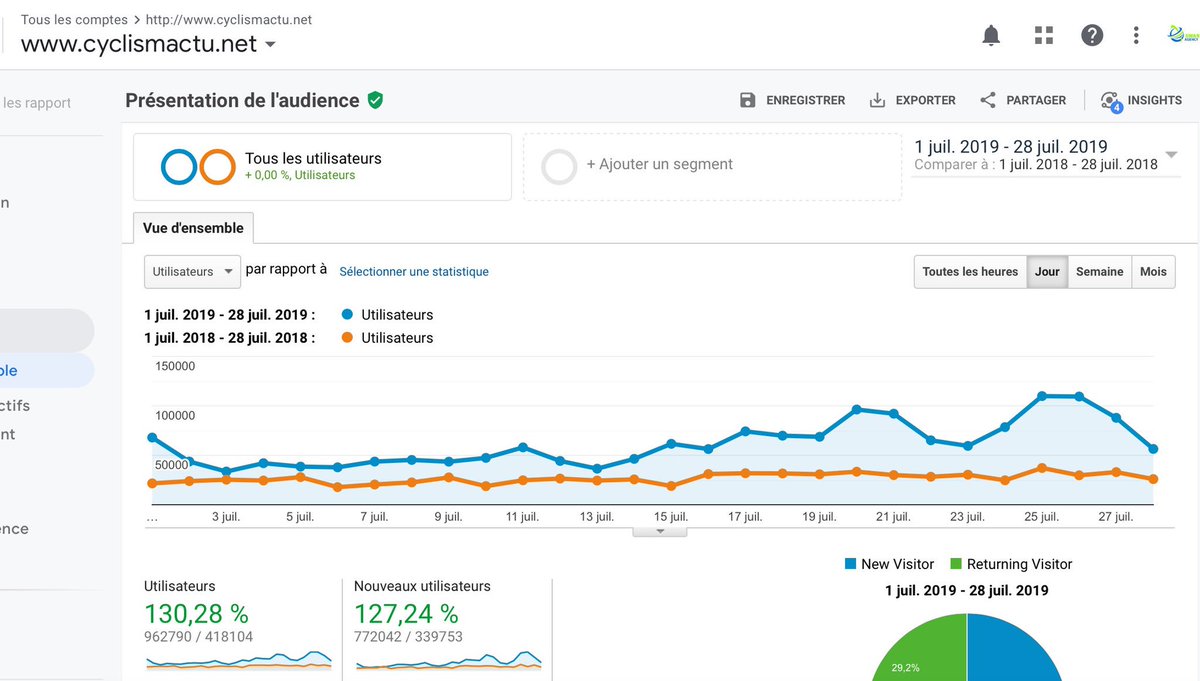Screen dimensions: 1200x681
Task: Open the Utilisateurs metric dropdown
Action: click(x=193, y=271)
